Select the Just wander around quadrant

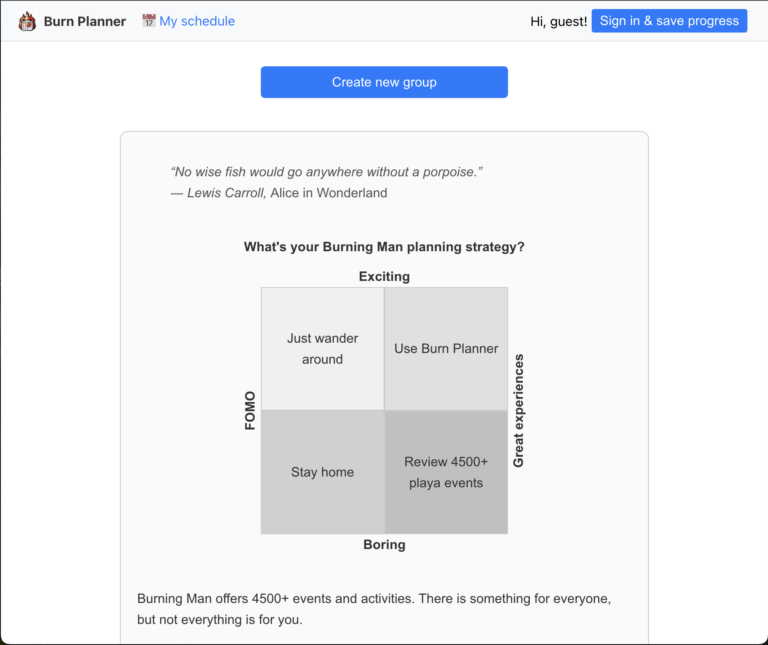tap(322, 349)
